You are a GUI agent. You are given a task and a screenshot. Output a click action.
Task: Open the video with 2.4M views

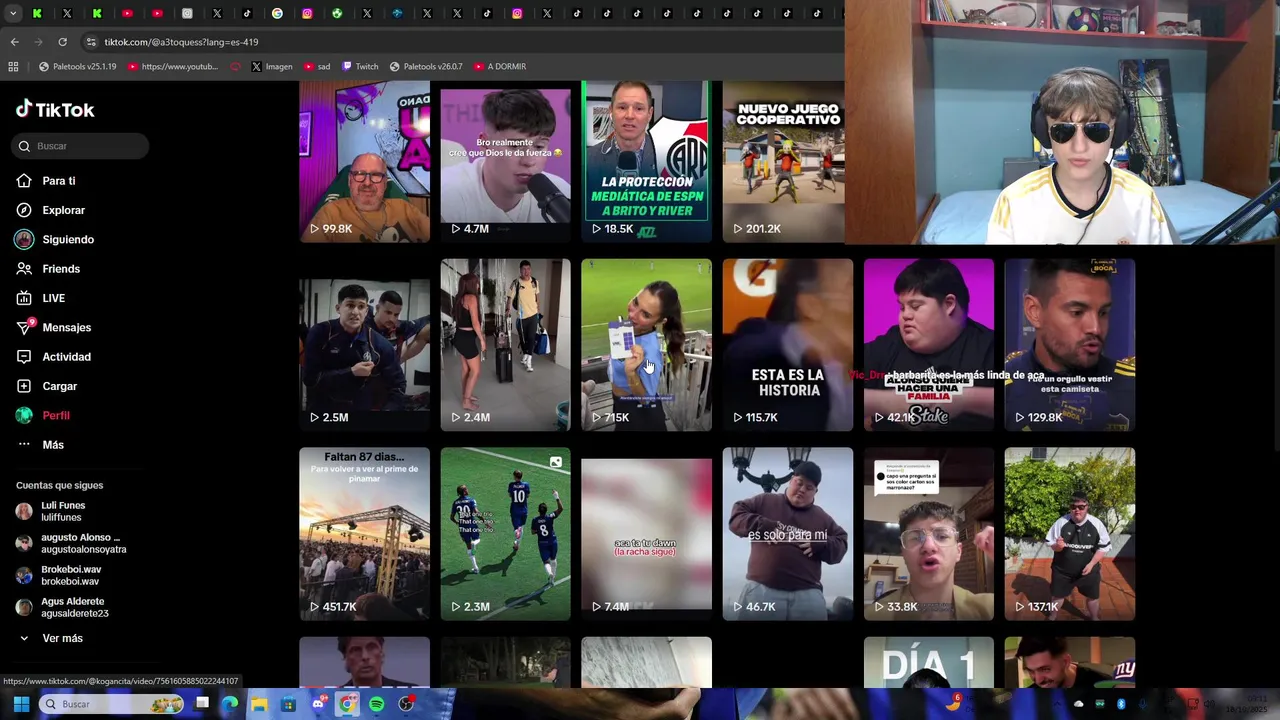[505, 345]
